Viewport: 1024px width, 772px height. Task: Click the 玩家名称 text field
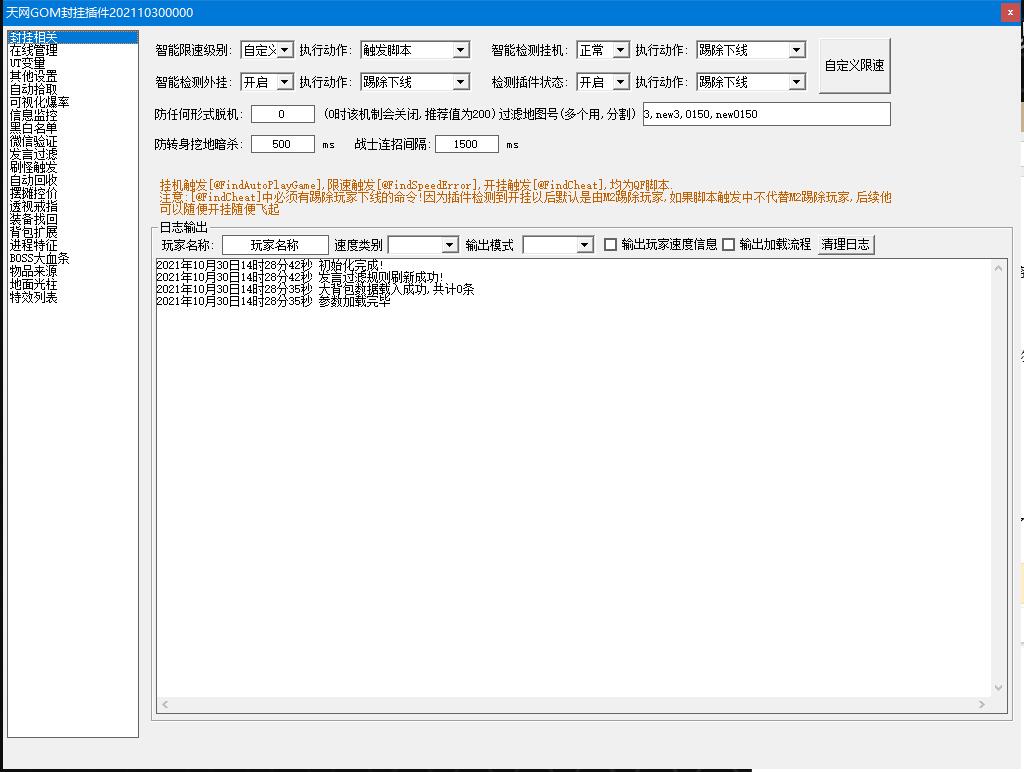tap(275, 245)
